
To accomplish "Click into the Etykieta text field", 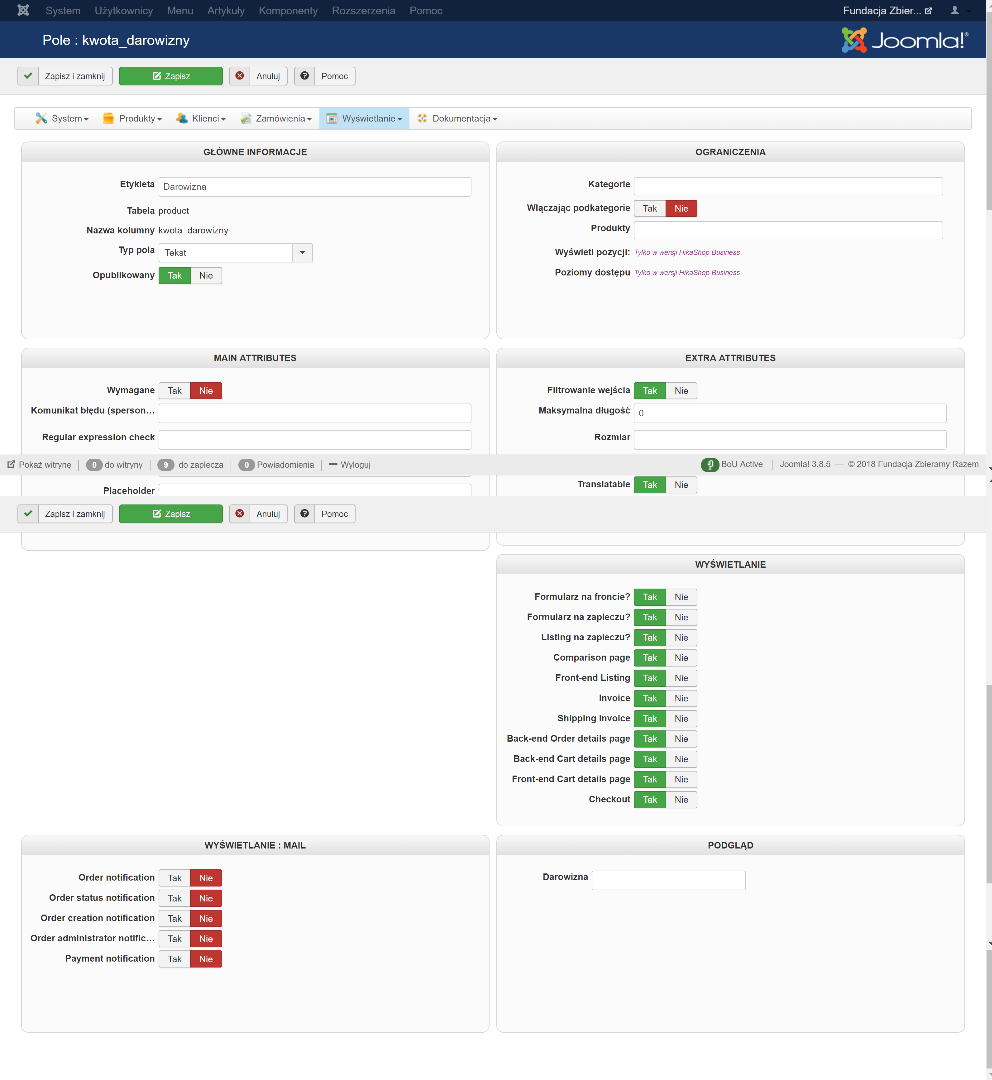I will click(315, 187).
